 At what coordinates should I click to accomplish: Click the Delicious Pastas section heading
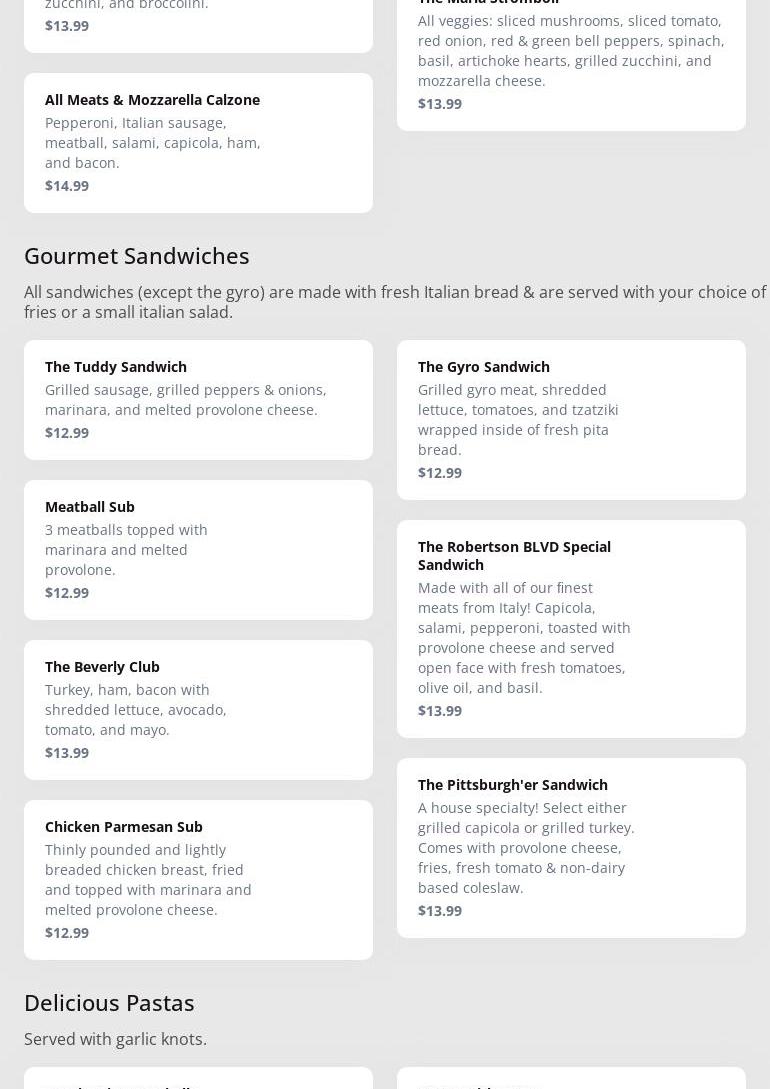109,1003
